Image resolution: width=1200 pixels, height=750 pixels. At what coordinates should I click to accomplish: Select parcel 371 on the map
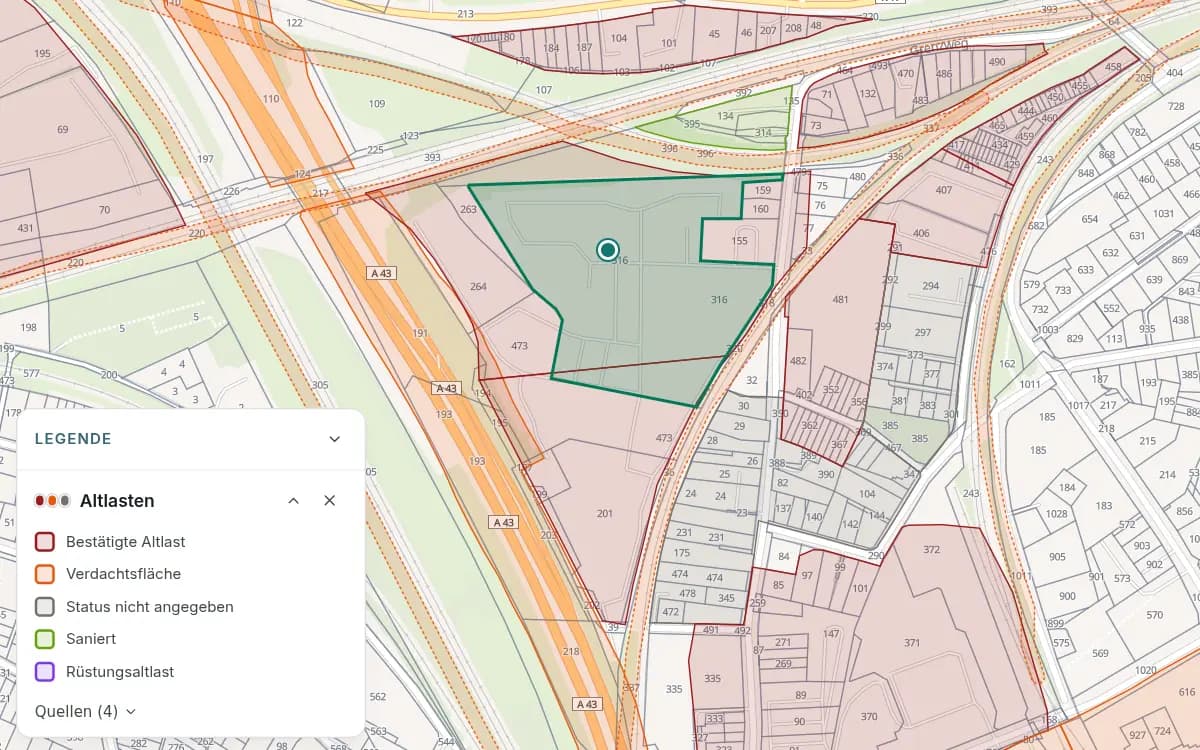[911, 642]
